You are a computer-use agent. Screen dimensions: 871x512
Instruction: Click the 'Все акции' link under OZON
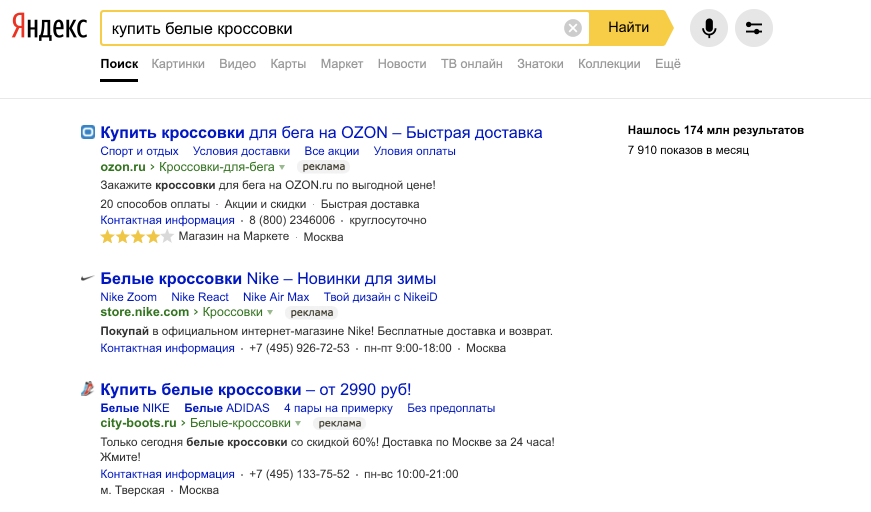click(331, 151)
